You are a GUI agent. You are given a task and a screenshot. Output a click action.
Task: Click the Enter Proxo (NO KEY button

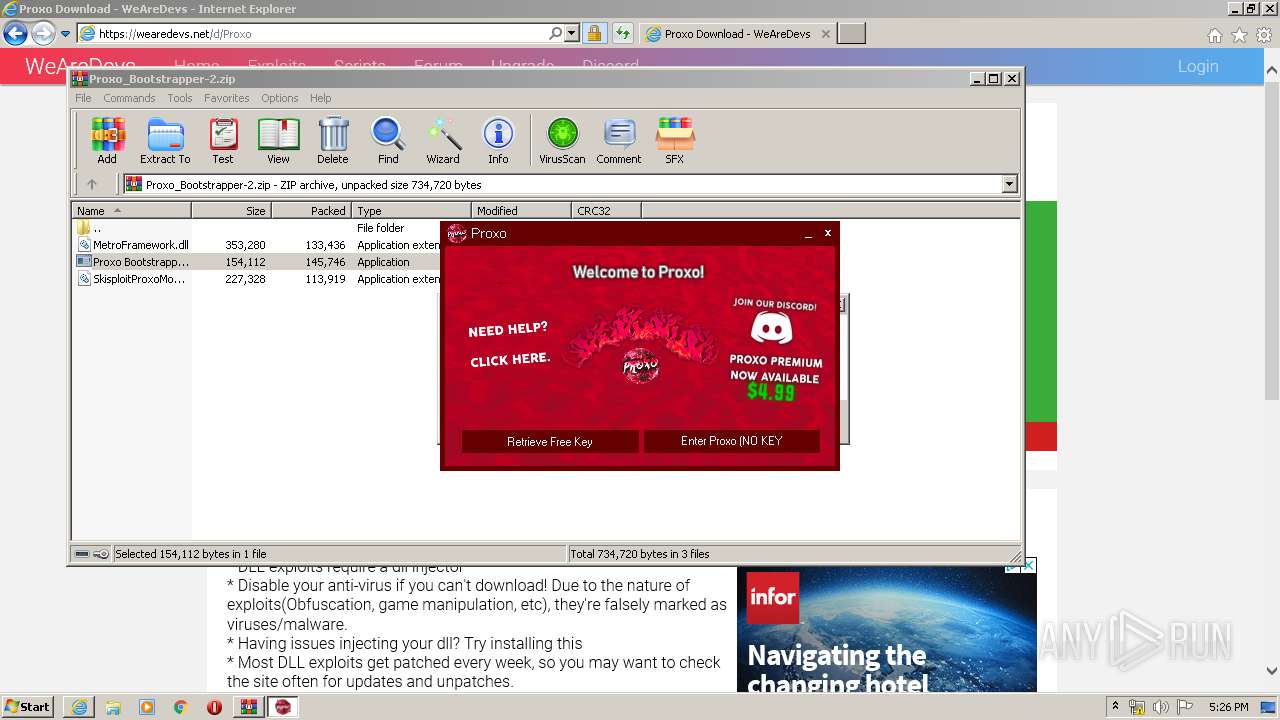732,441
